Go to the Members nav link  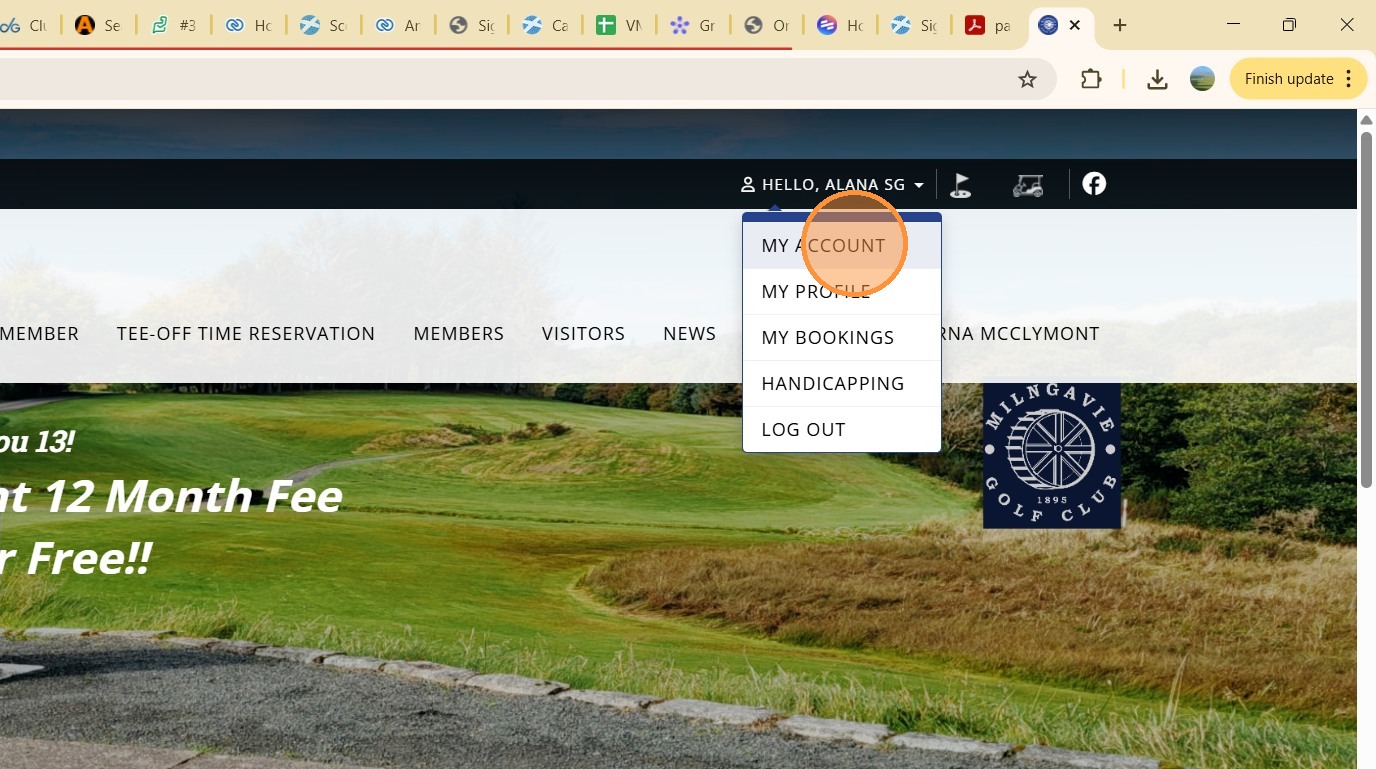coord(459,334)
